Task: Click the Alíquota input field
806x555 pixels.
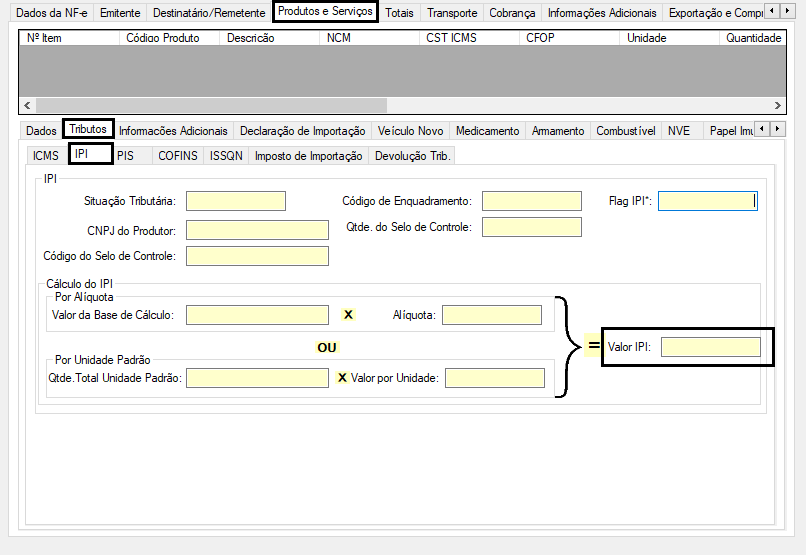Action: (492, 315)
